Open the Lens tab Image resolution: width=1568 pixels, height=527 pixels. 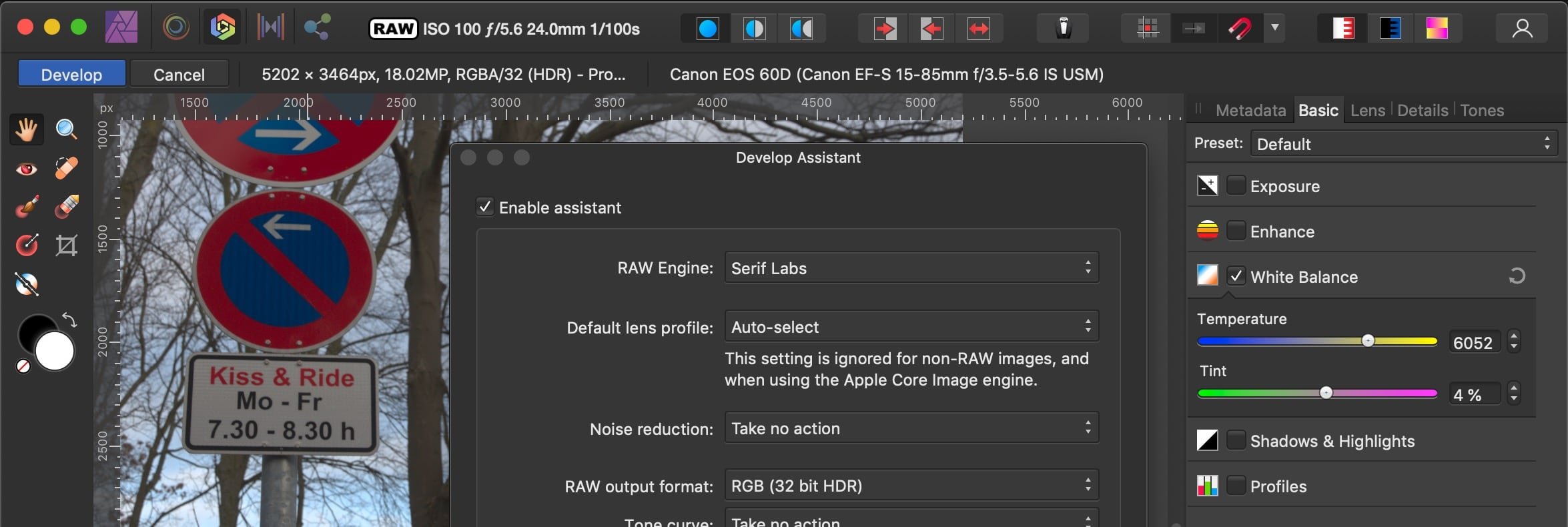coord(1368,110)
